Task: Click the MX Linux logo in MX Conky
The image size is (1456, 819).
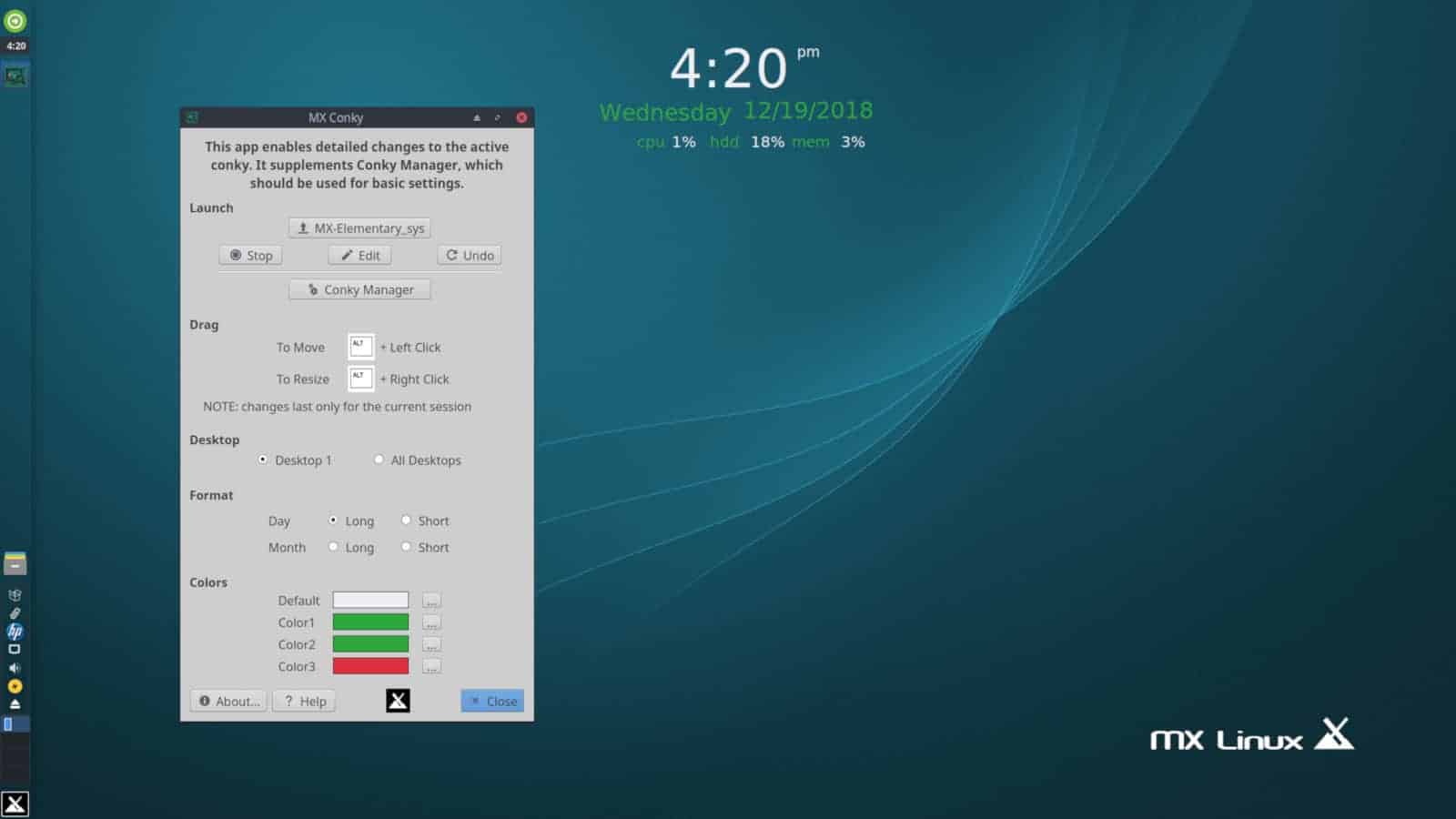Action: pyautogui.click(x=396, y=700)
